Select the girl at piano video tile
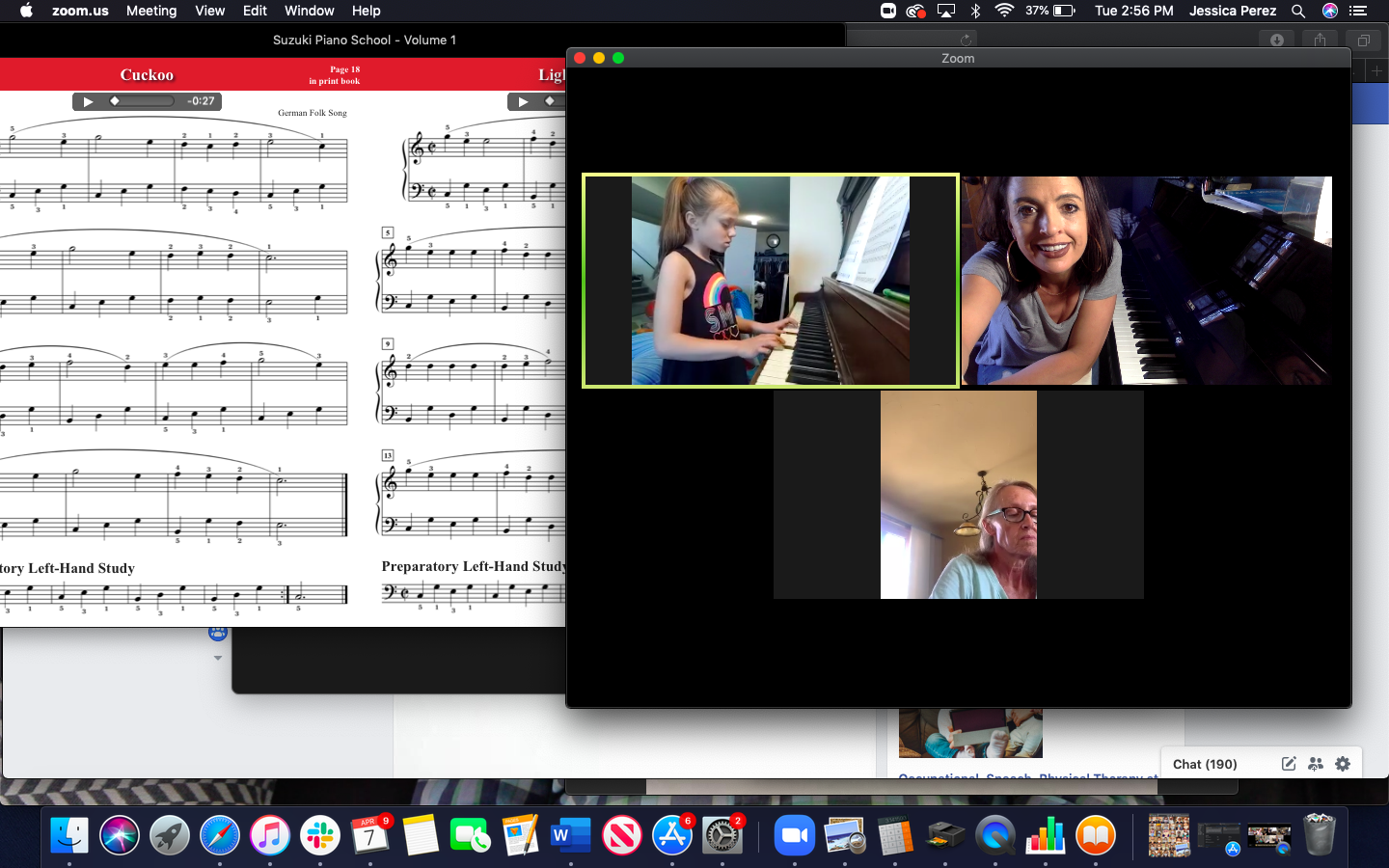This screenshot has height=868, width=1389. coord(771,281)
